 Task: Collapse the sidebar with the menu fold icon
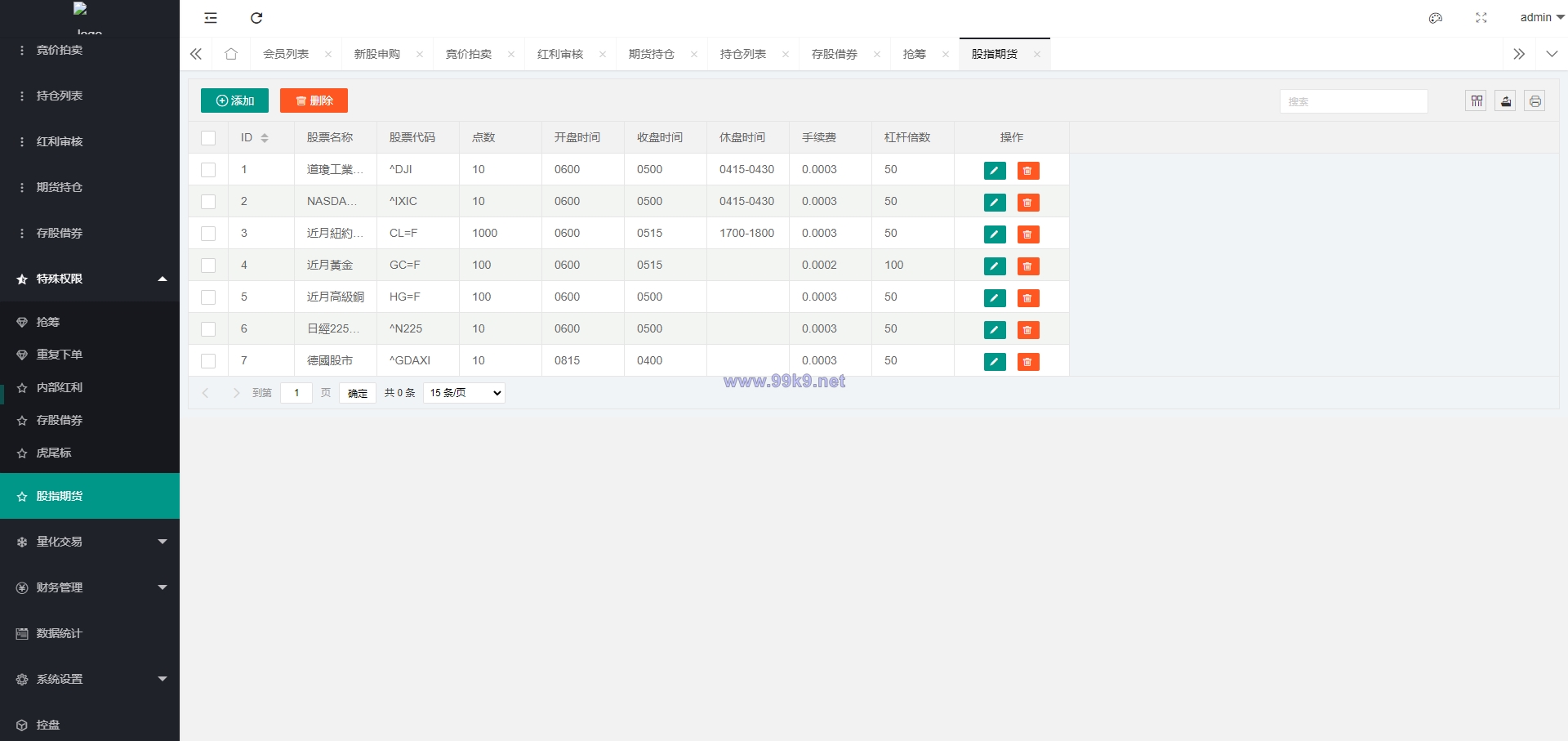click(211, 18)
